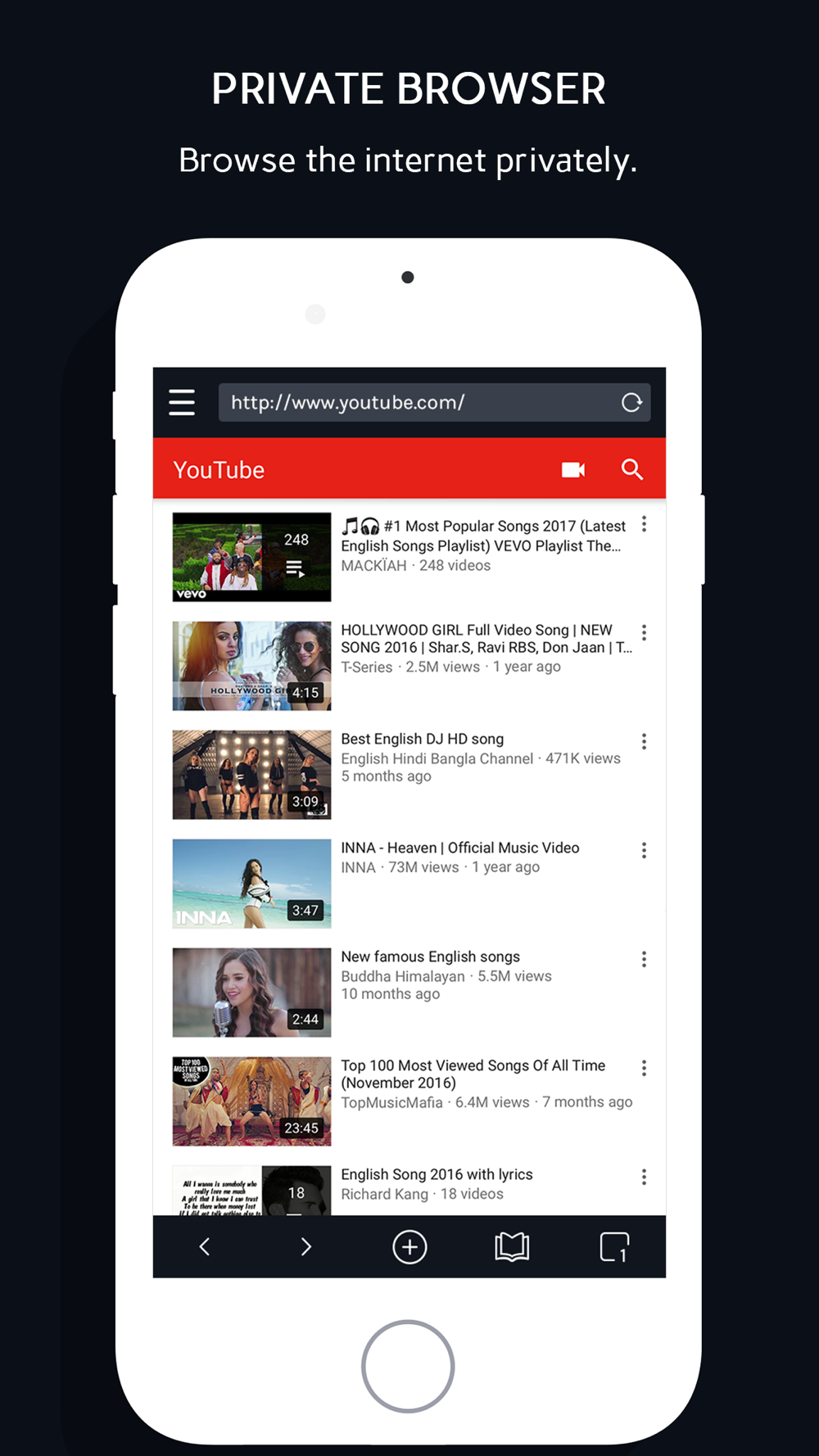Click the address bar URL field
819x1456 pixels.
(434, 402)
